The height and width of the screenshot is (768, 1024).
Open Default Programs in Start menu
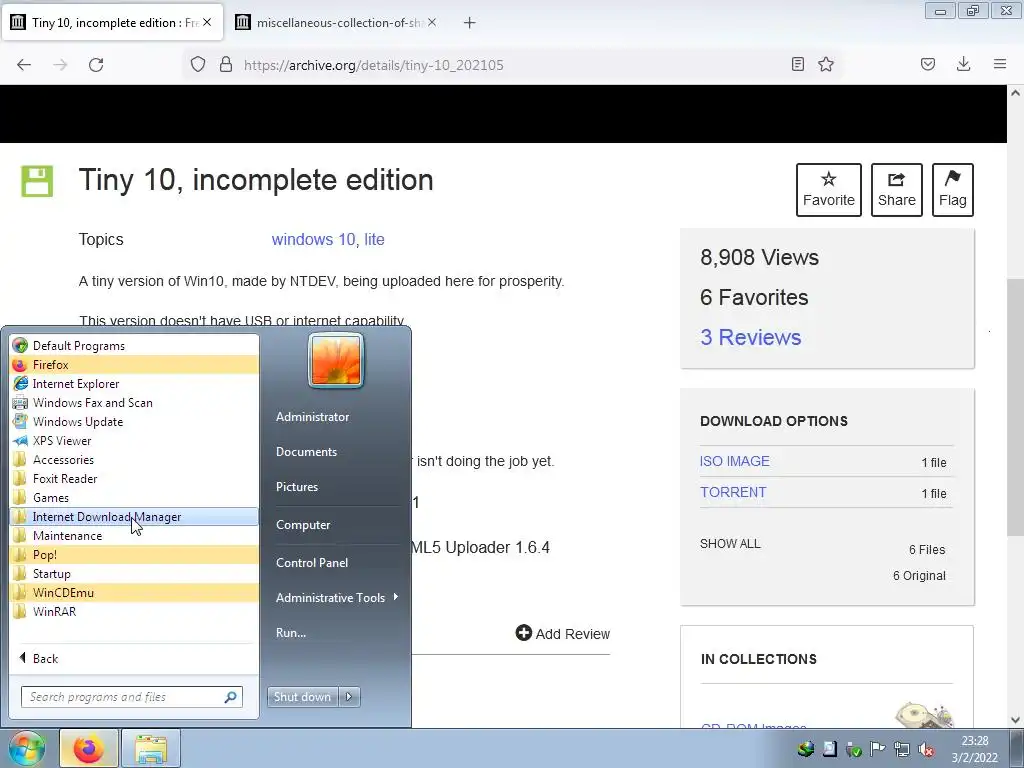point(134,345)
